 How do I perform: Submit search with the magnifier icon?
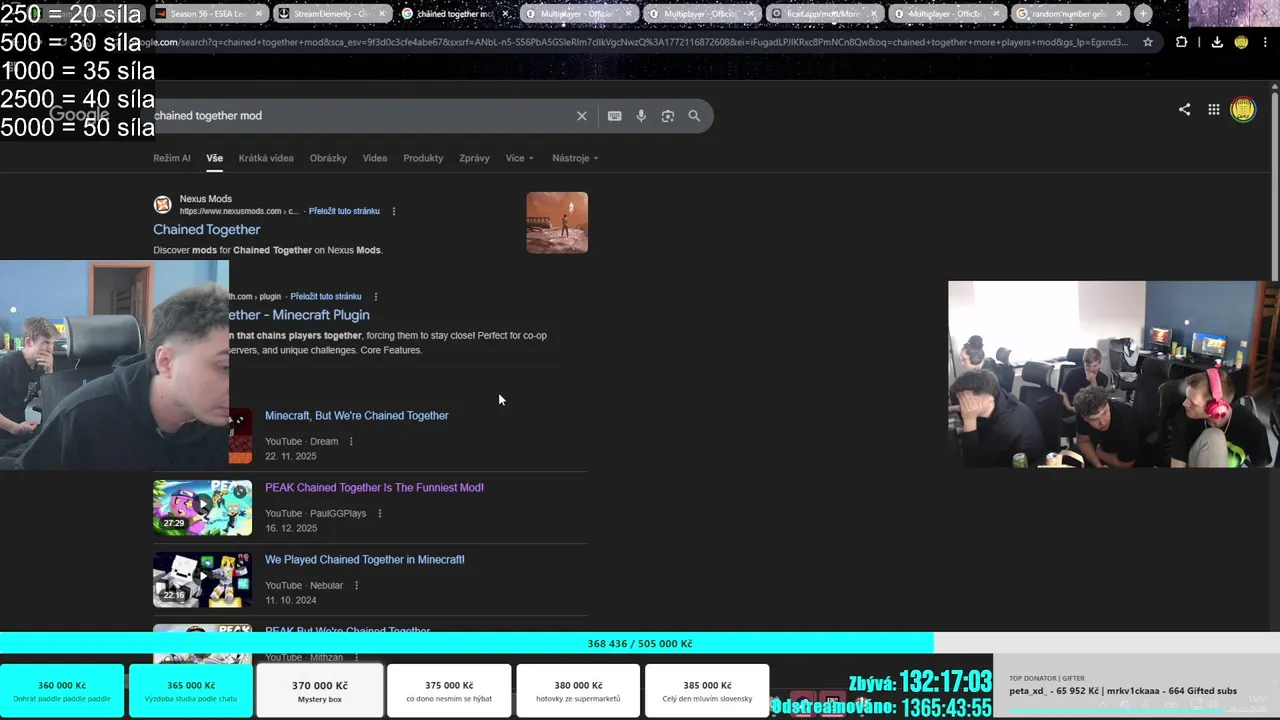(694, 116)
